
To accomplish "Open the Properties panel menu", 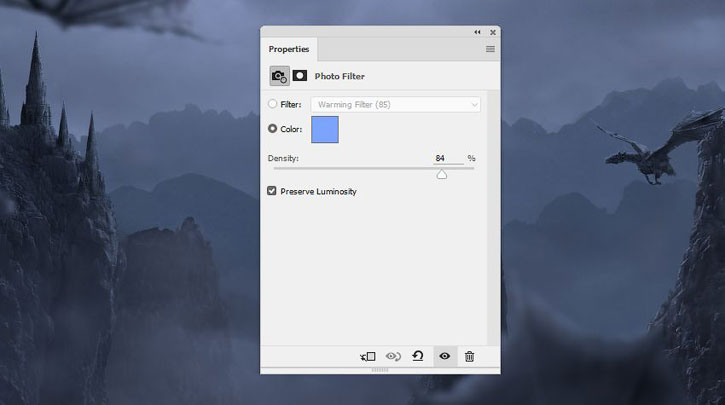I will (490, 49).
